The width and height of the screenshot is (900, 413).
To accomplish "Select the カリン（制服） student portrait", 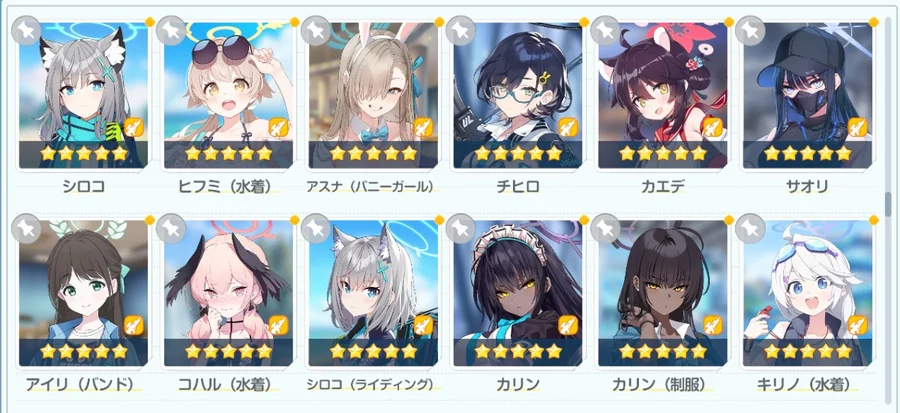I will (662, 293).
